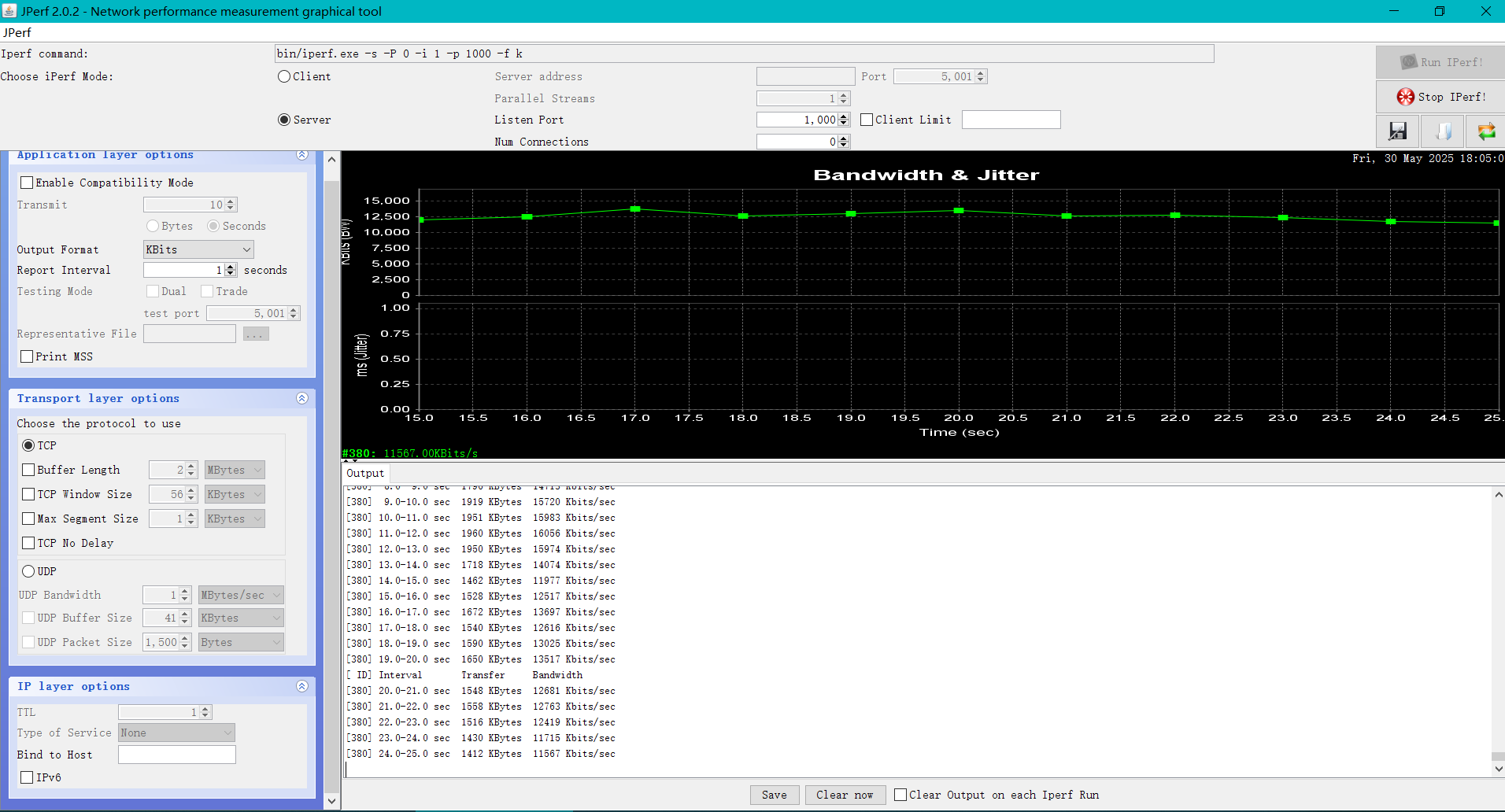
Task: Toggle the Client Limit checkbox
Action: (x=867, y=120)
